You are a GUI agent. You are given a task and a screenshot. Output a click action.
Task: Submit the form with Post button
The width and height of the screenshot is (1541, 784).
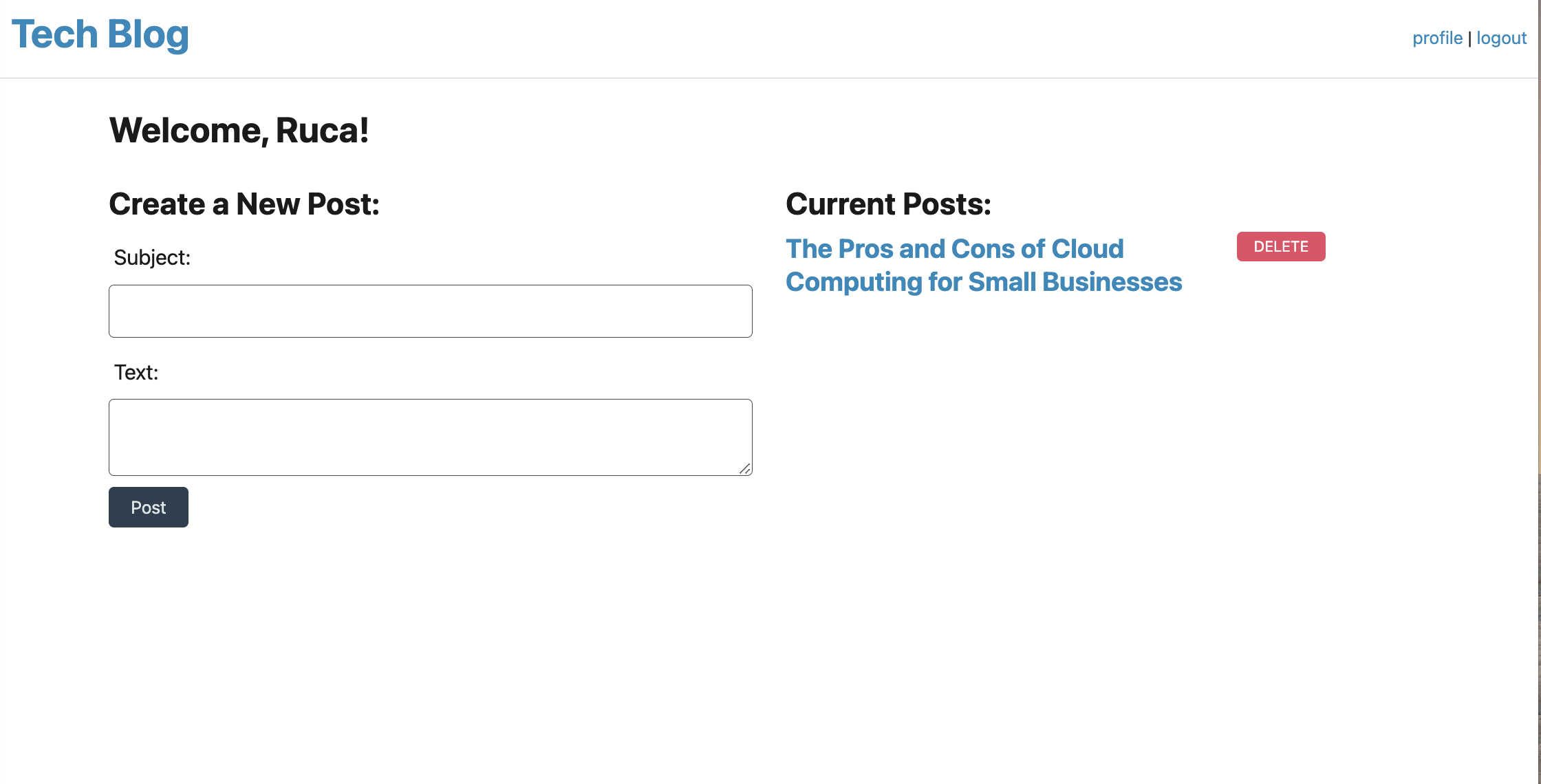click(x=149, y=508)
